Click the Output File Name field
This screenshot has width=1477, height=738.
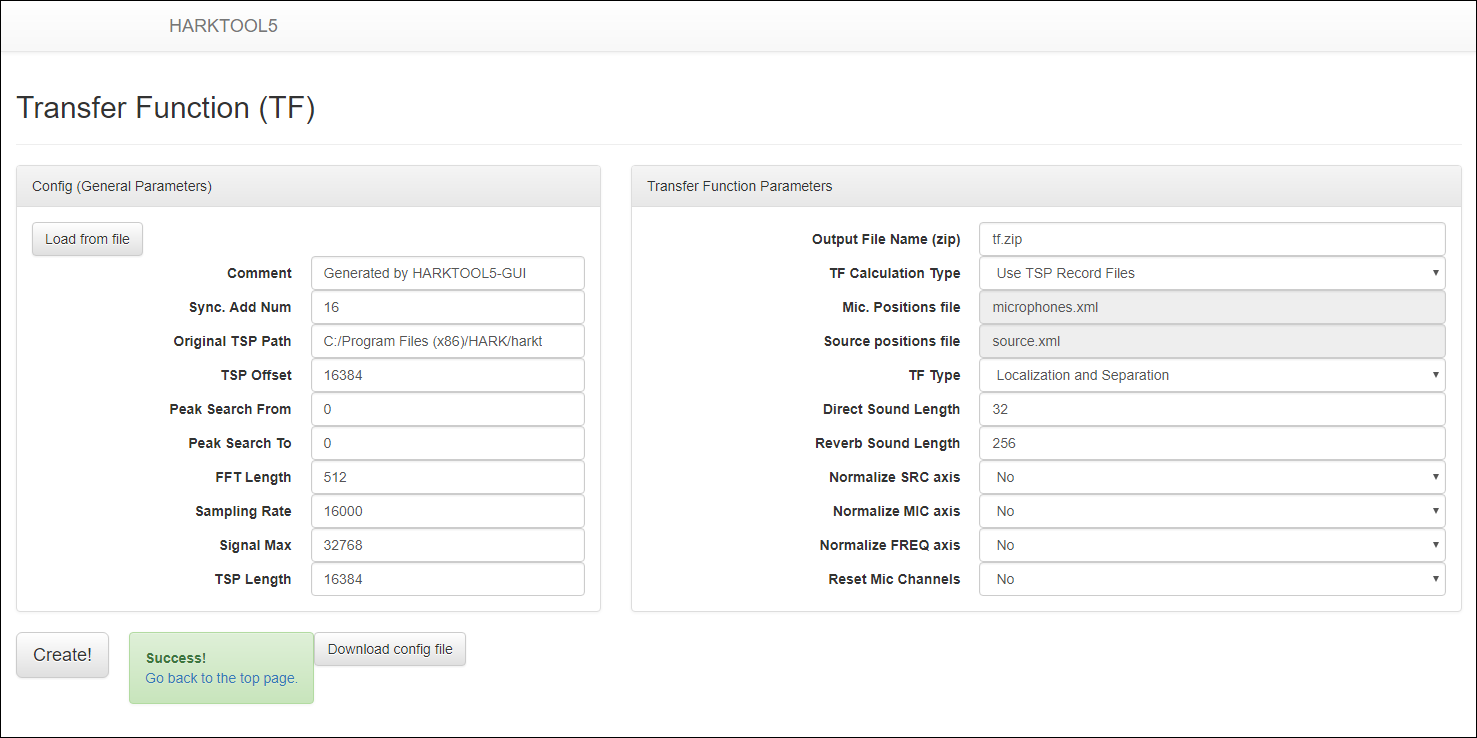1211,239
